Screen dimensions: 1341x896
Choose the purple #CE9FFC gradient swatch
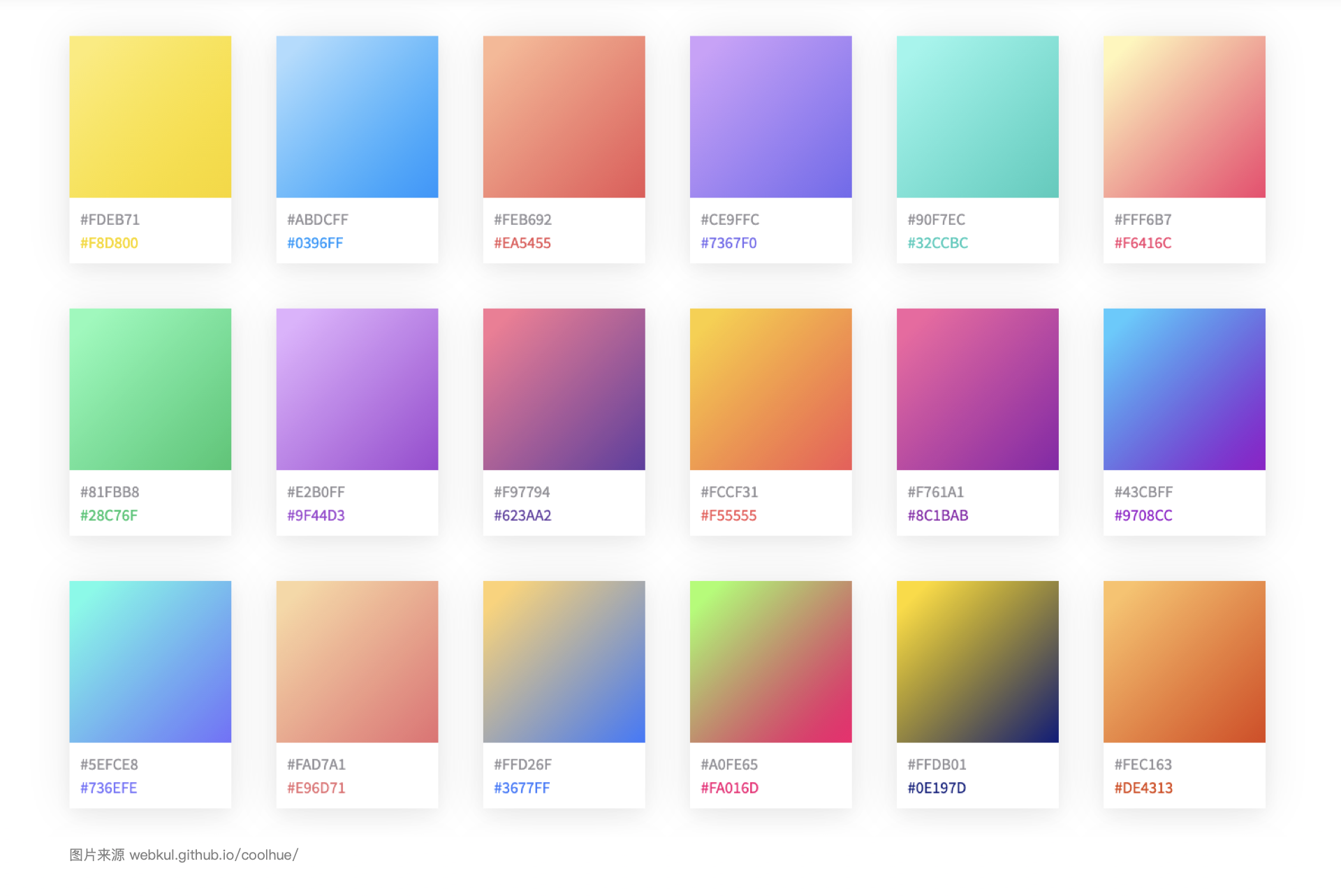pyautogui.click(x=770, y=117)
